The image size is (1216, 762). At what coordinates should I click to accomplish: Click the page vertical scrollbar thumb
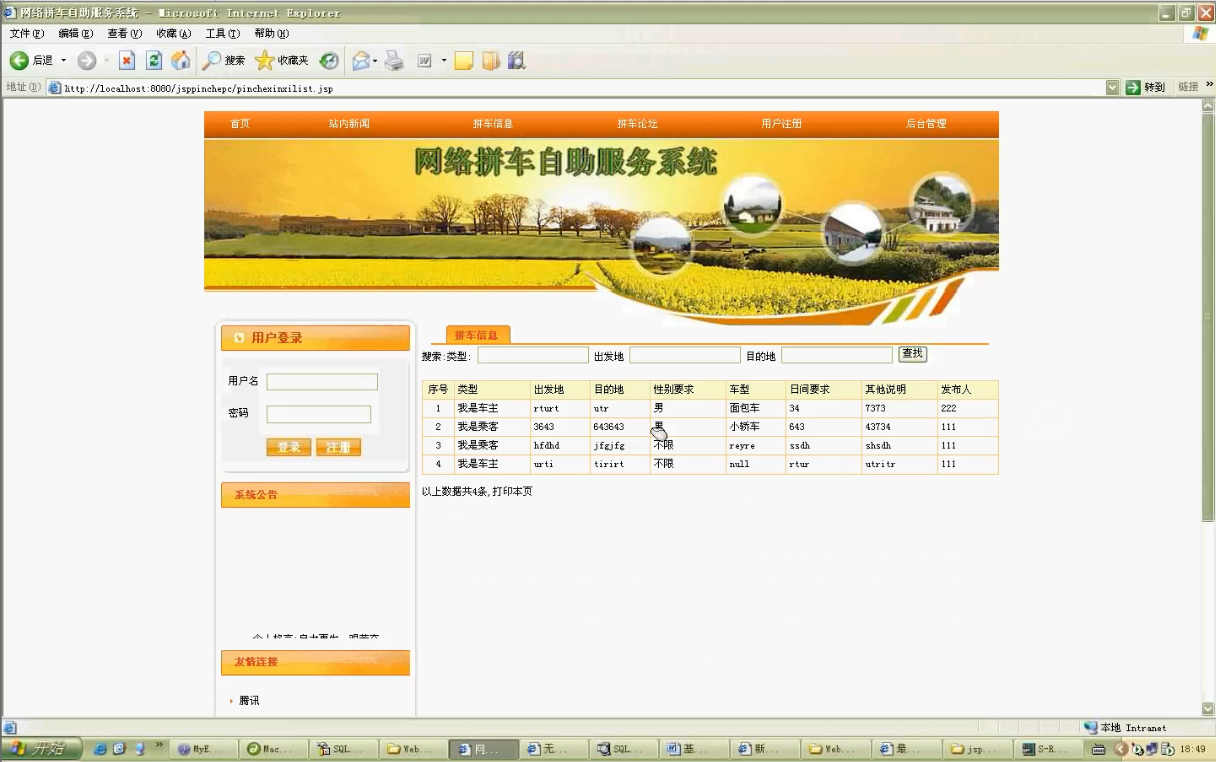(1208, 316)
